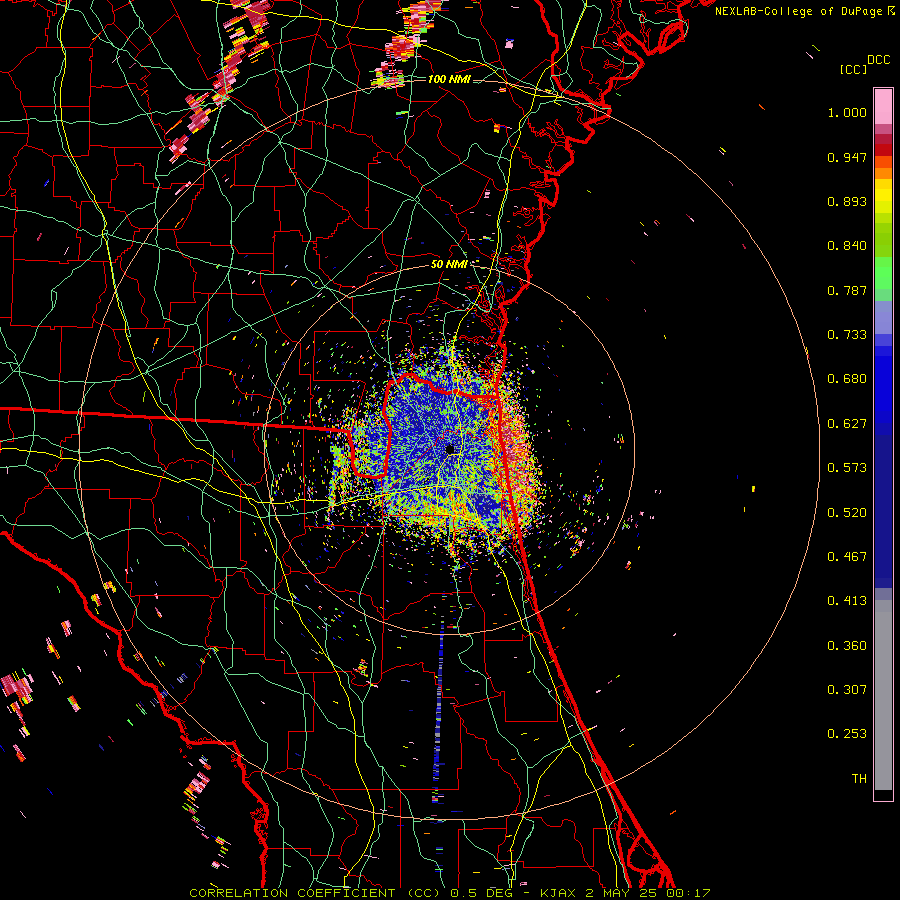Click the 0.413 legend value
The width and height of the screenshot is (900, 900).
click(847, 601)
